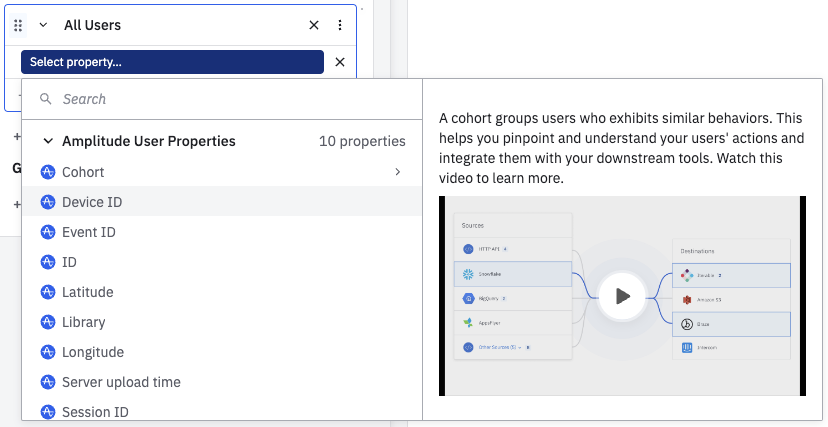Screen dimensions: 828x427
Task: Choose the Event ID property
Action: [222, 232]
